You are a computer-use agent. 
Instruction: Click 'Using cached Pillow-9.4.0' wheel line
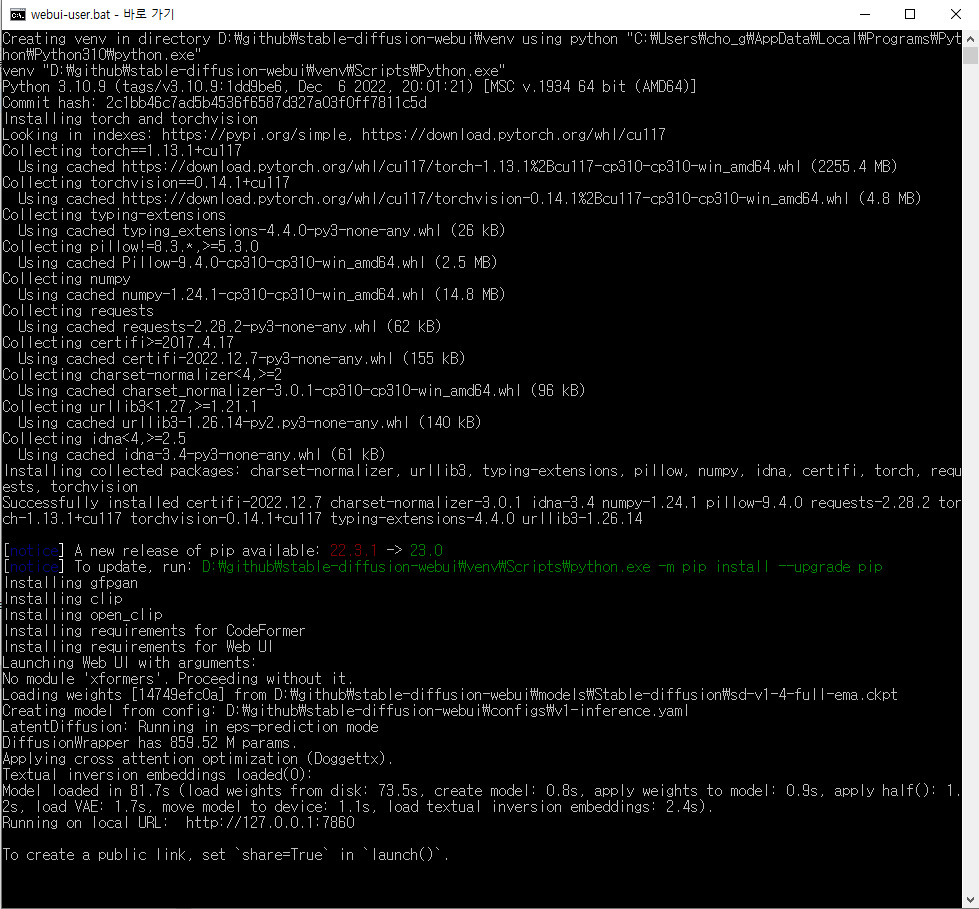point(257,262)
